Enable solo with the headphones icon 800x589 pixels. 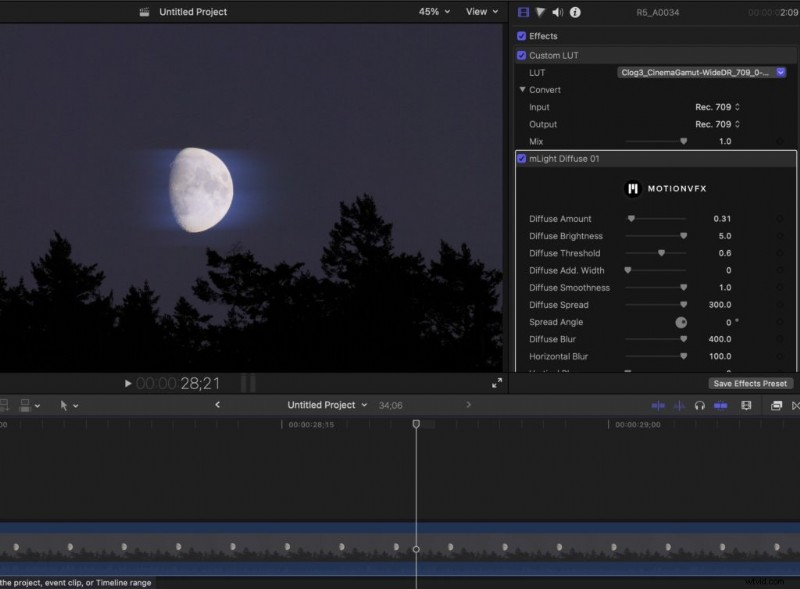[x=699, y=406]
